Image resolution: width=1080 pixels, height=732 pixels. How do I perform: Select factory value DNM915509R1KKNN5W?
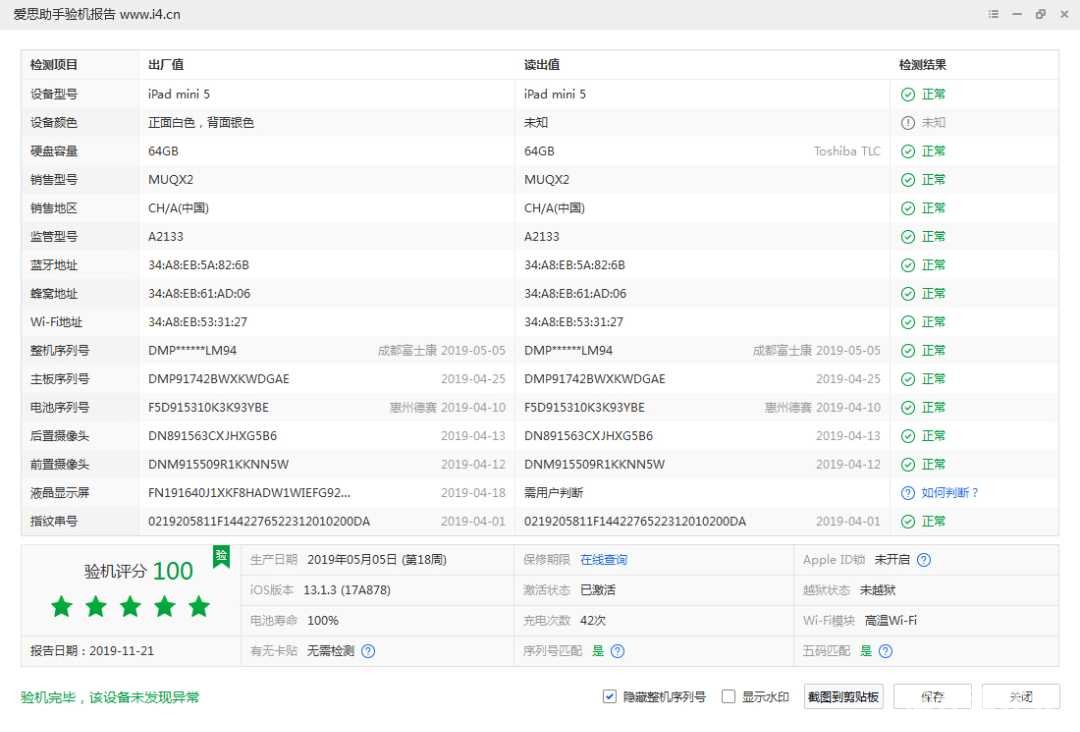click(x=218, y=465)
